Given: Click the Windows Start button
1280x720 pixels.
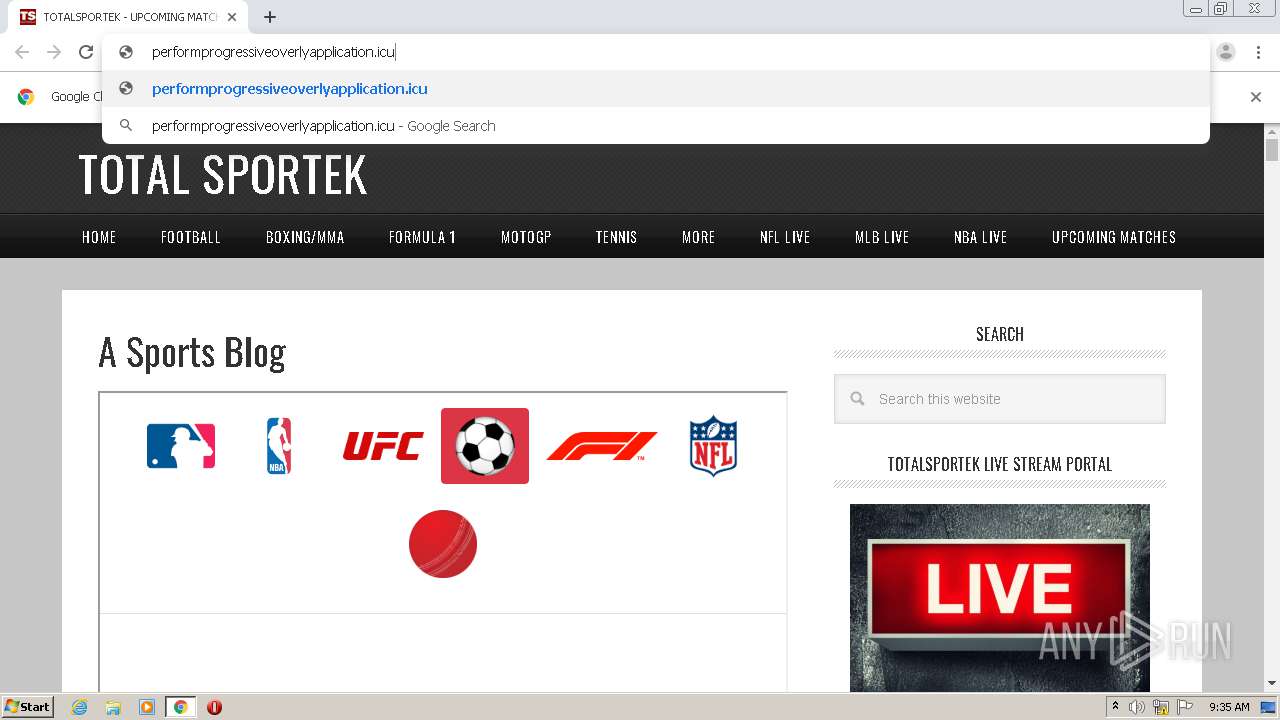Looking at the screenshot, I should point(27,707).
